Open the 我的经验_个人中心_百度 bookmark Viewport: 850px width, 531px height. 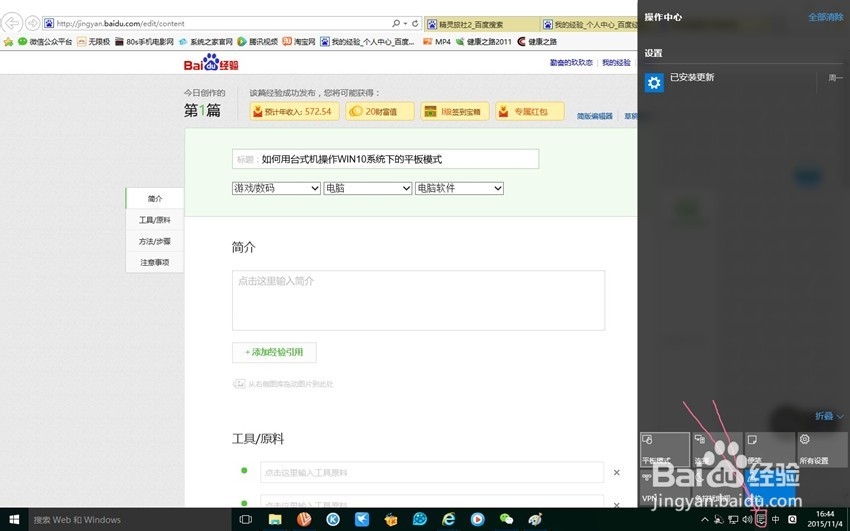(368, 42)
